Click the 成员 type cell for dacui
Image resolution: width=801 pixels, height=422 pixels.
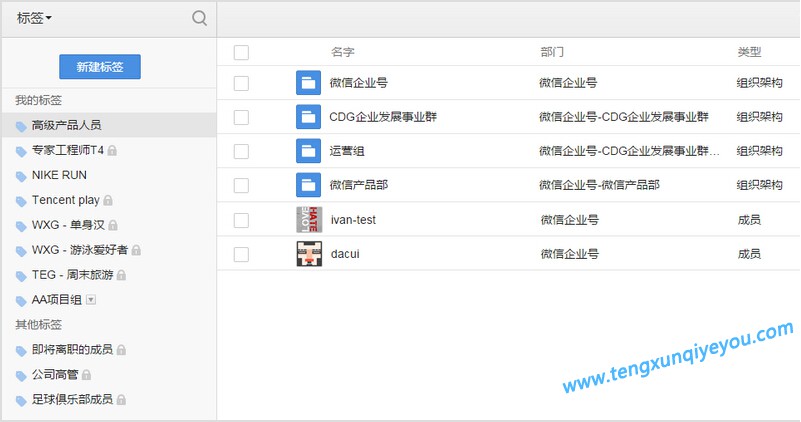(749, 254)
